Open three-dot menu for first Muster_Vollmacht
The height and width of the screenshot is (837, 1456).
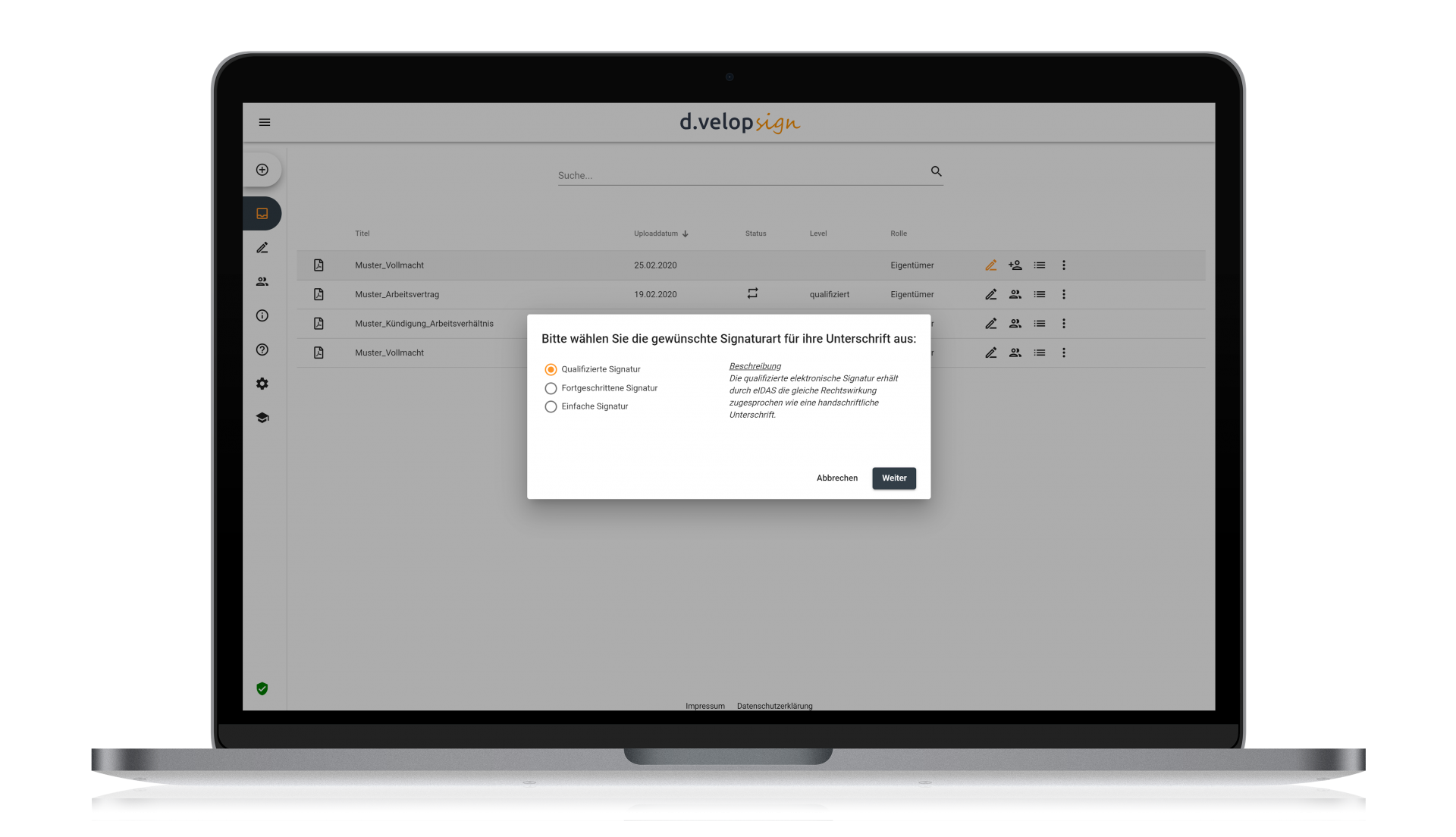pyautogui.click(x=1064, y=265)
